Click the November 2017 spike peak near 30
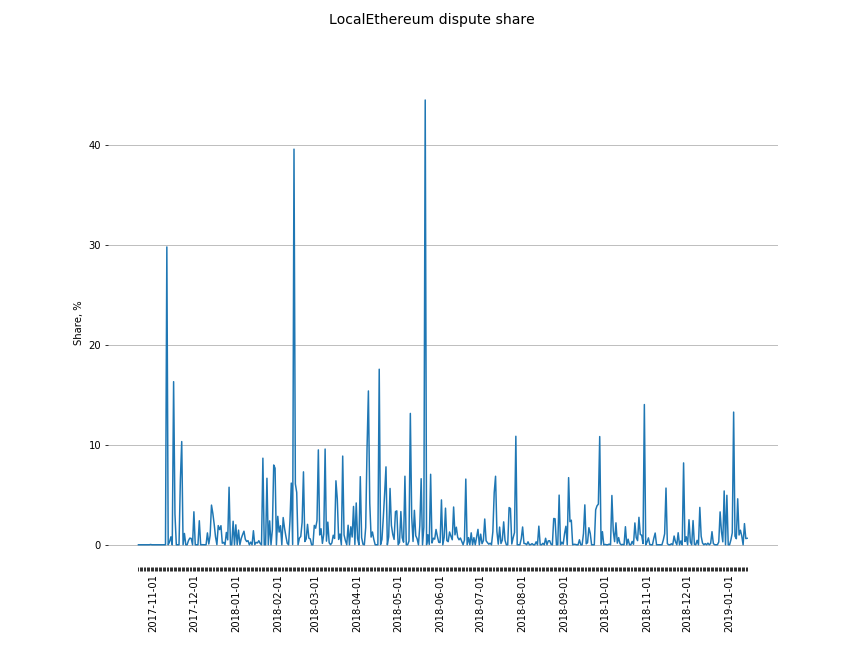The height and width of the screenshot is (648, 864). 166,247
